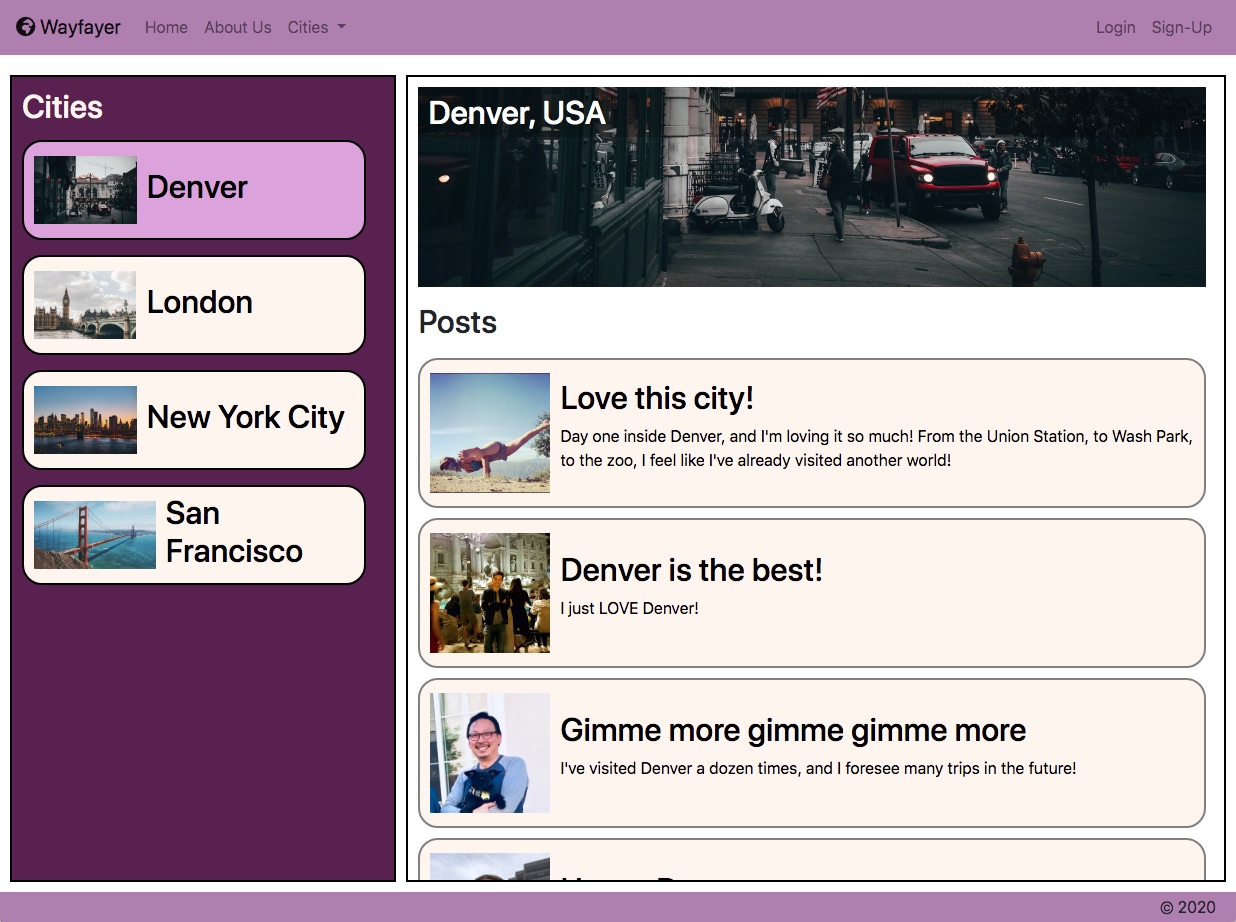The height and width of the screenshot is (922, 1236).
Task: Select Denver in the cities list
Action: click(x=194, y=190)
